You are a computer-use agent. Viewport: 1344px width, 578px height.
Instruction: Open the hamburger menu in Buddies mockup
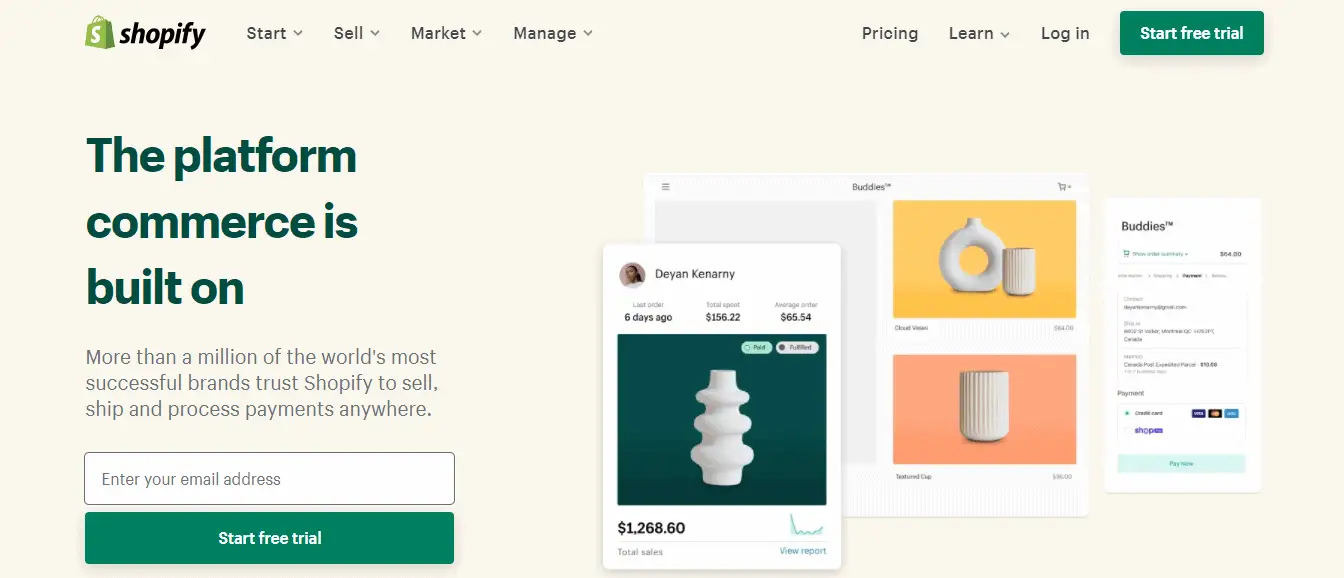pos(666,186)
